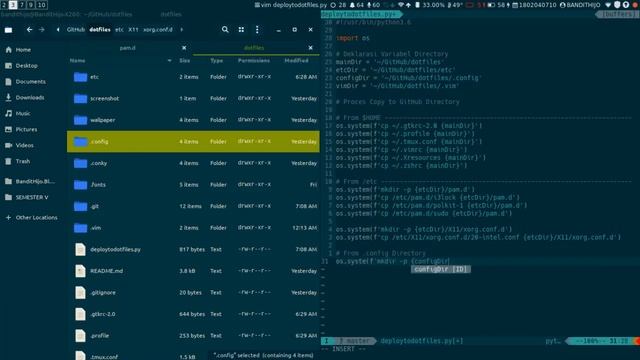Sort by the Permissions column header

[254, 60]
